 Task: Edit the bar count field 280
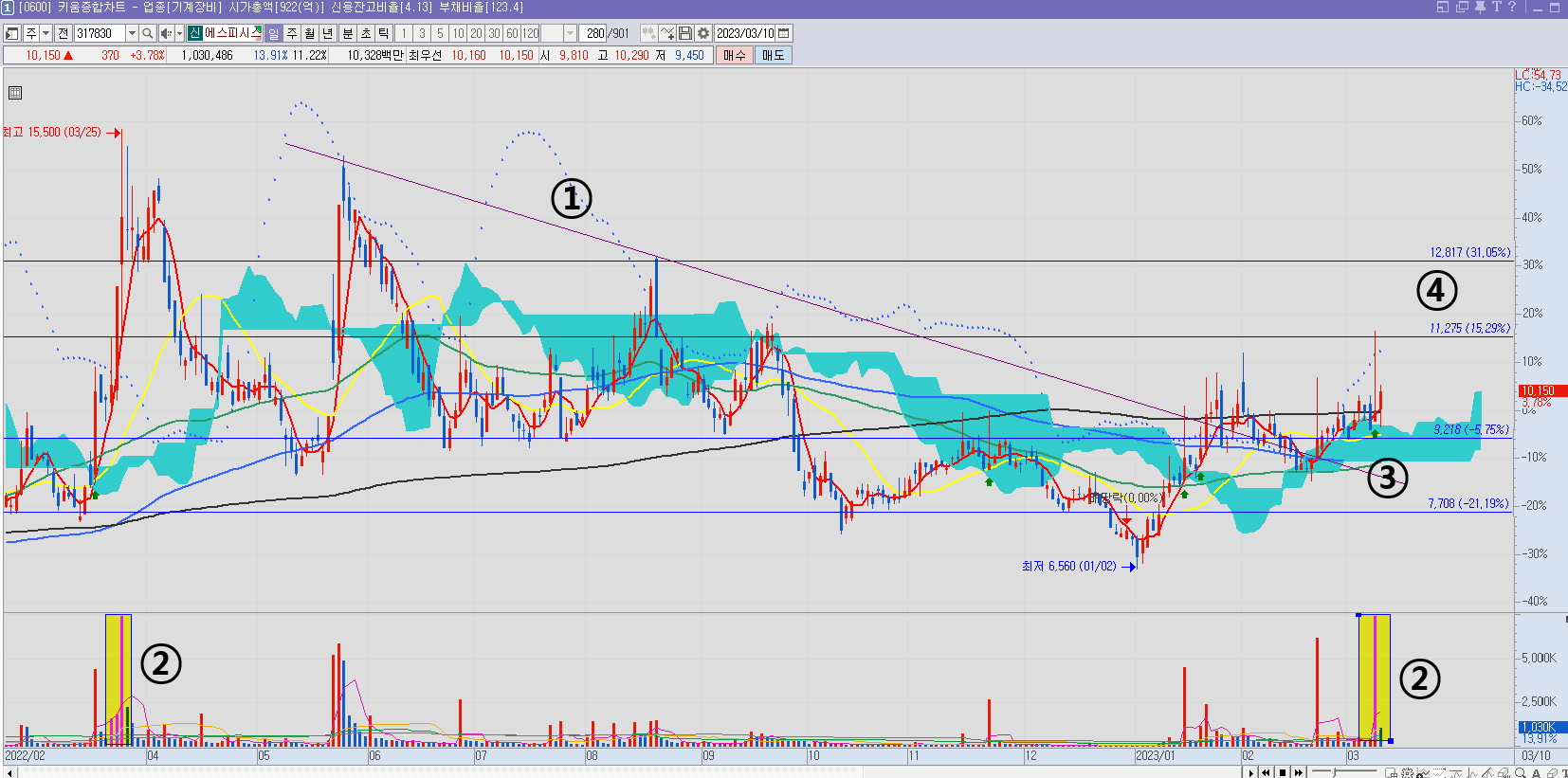click(x=593, y=33)
